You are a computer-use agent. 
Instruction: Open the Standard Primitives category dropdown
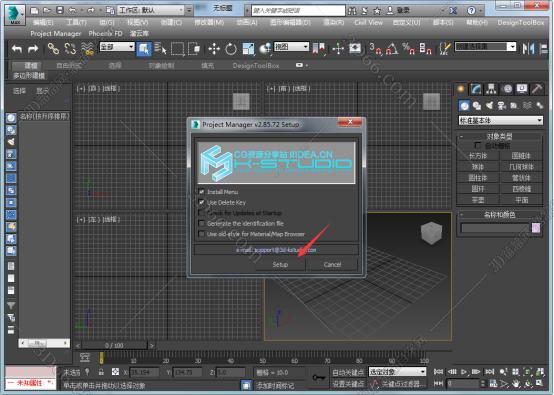tap(501, 120)
